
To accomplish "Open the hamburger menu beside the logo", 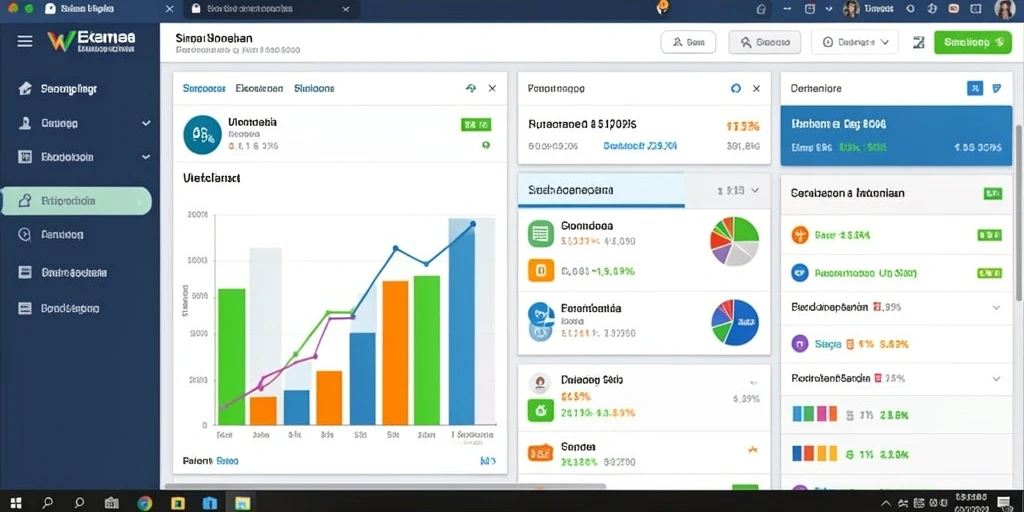I will click(25, 41).
